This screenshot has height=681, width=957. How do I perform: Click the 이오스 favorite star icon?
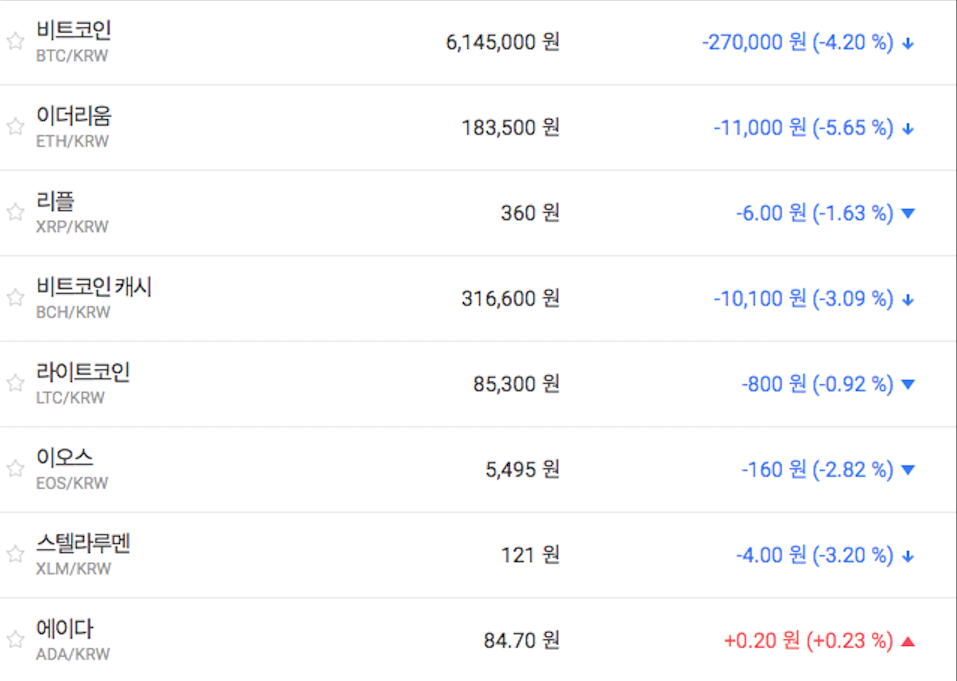[15, 468]
